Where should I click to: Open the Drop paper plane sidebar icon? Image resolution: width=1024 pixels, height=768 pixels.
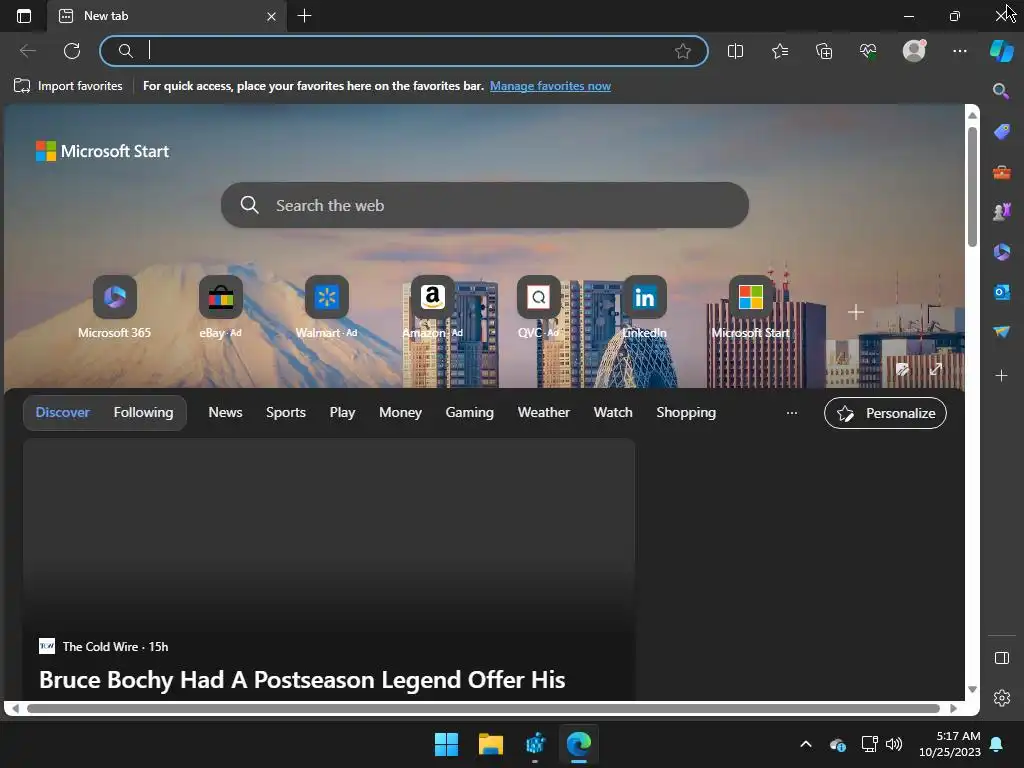click(x=1001, y=332)
